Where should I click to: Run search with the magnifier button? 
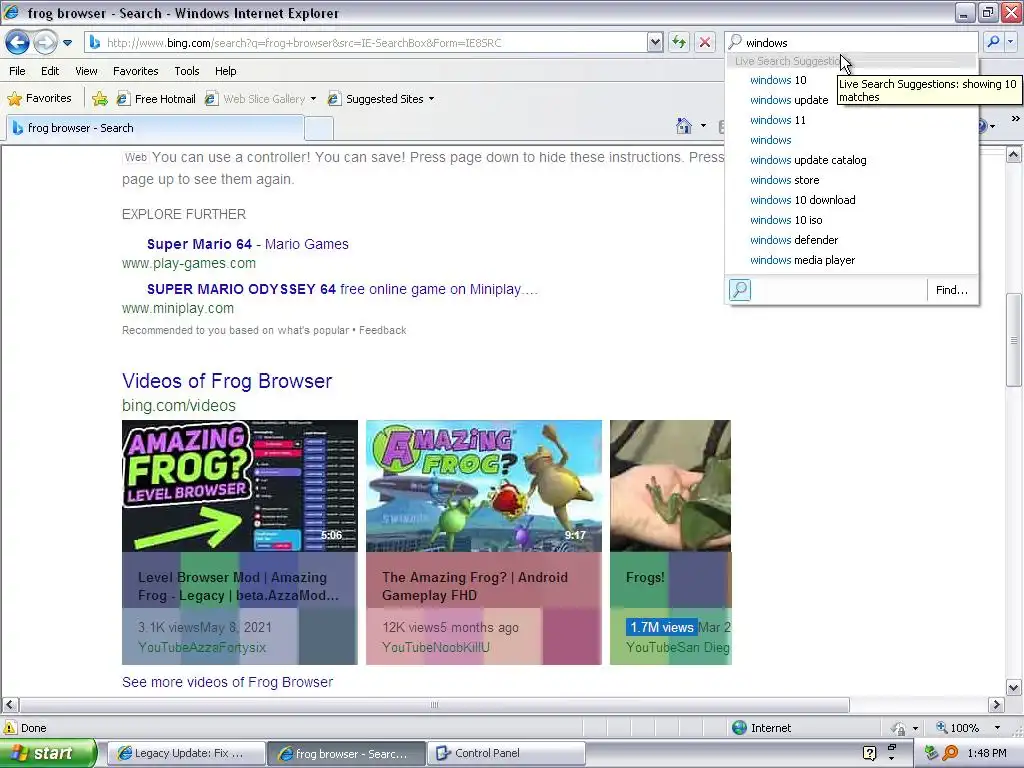993,42
